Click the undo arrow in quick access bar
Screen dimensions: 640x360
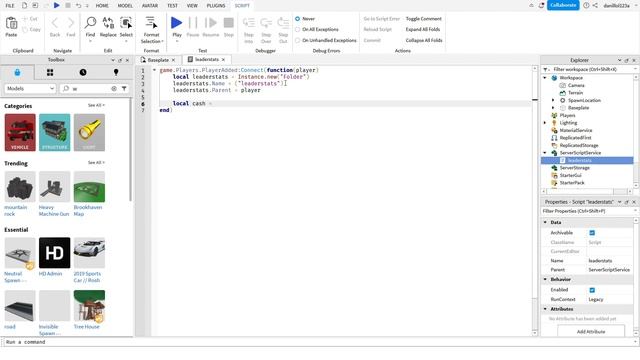pyautogui.click(x=78, y=6)
